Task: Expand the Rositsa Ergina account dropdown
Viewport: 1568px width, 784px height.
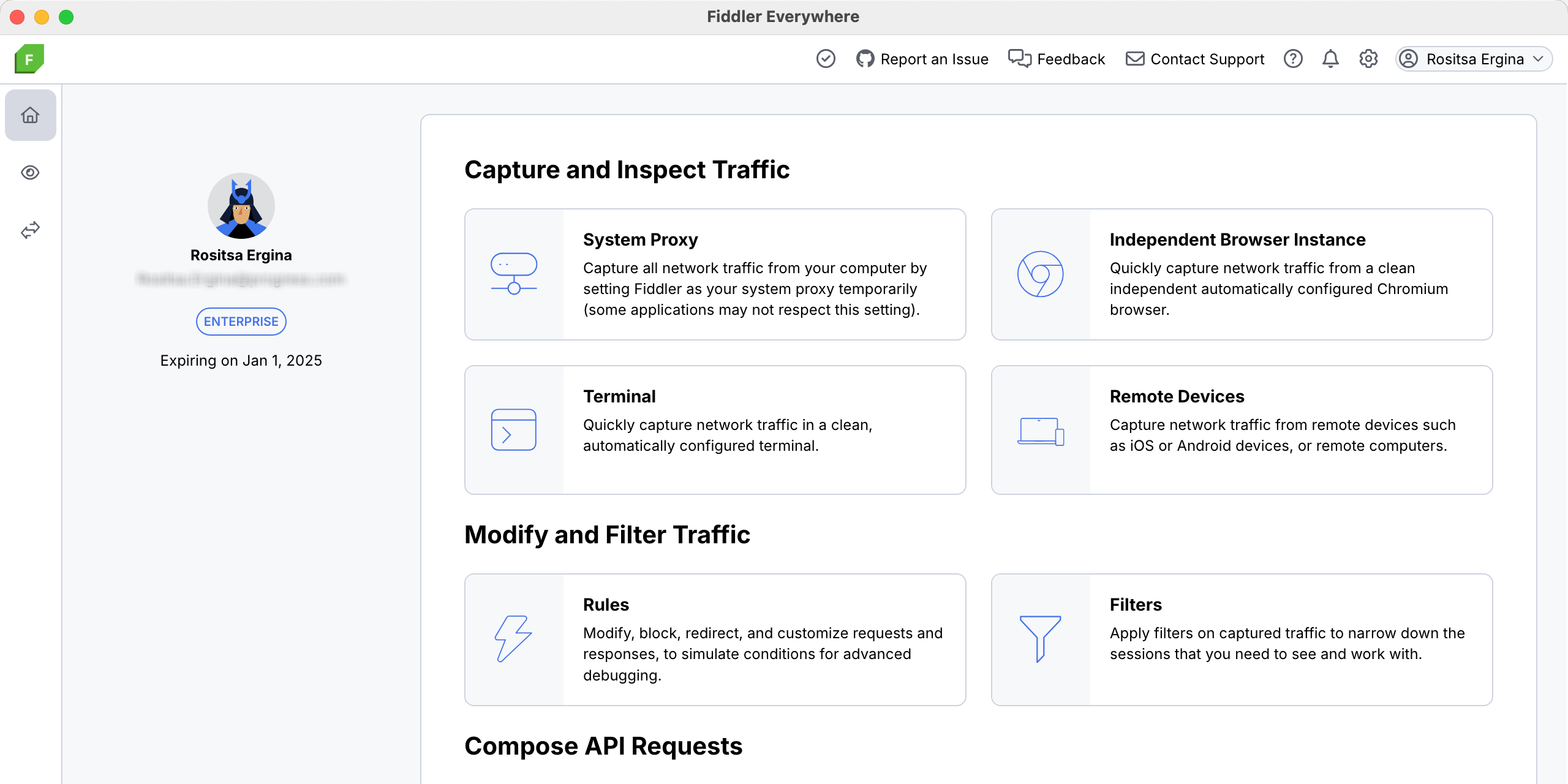Action: click(1474, 59)
